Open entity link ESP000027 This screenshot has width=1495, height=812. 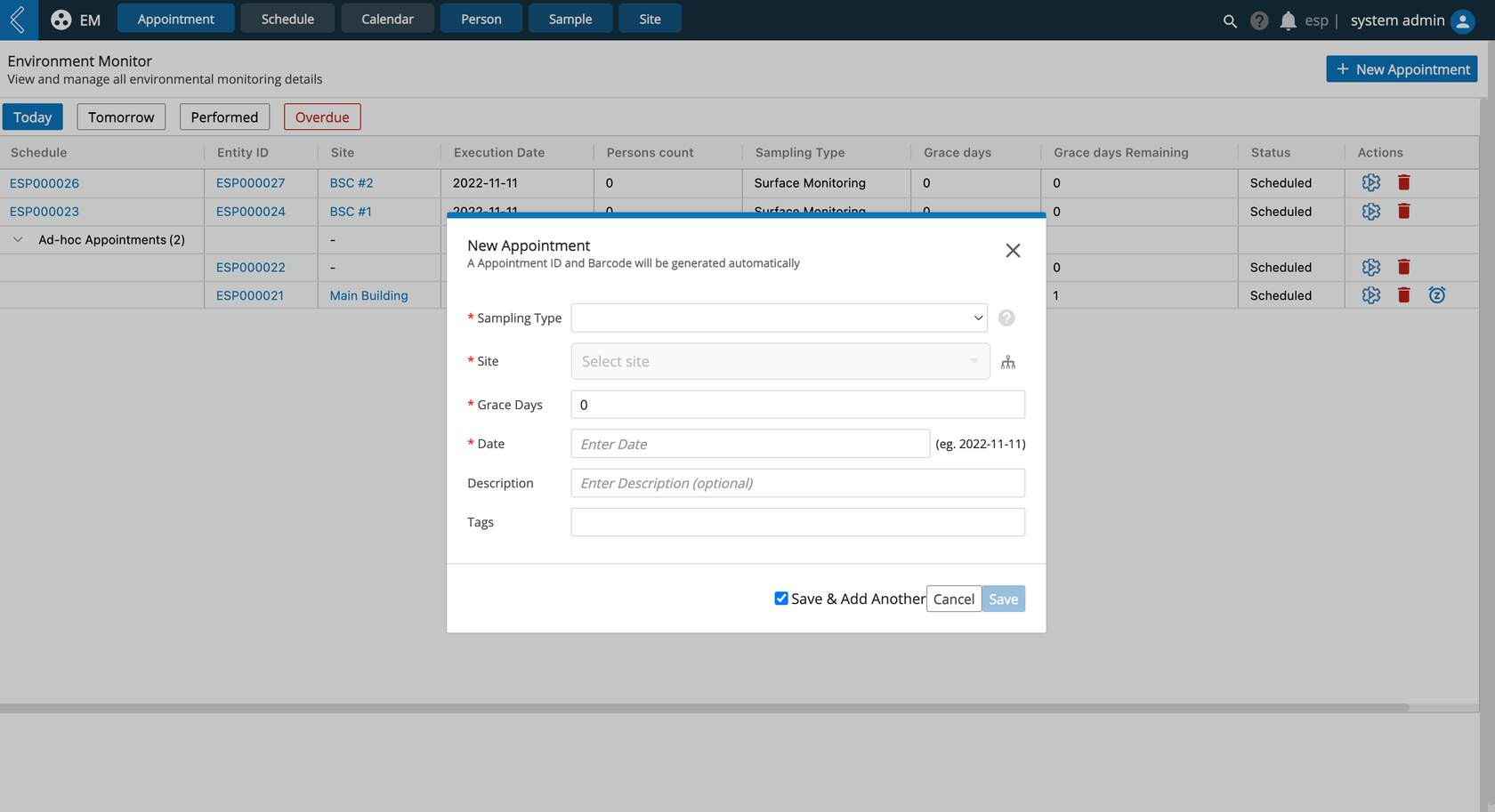[251, 182]
